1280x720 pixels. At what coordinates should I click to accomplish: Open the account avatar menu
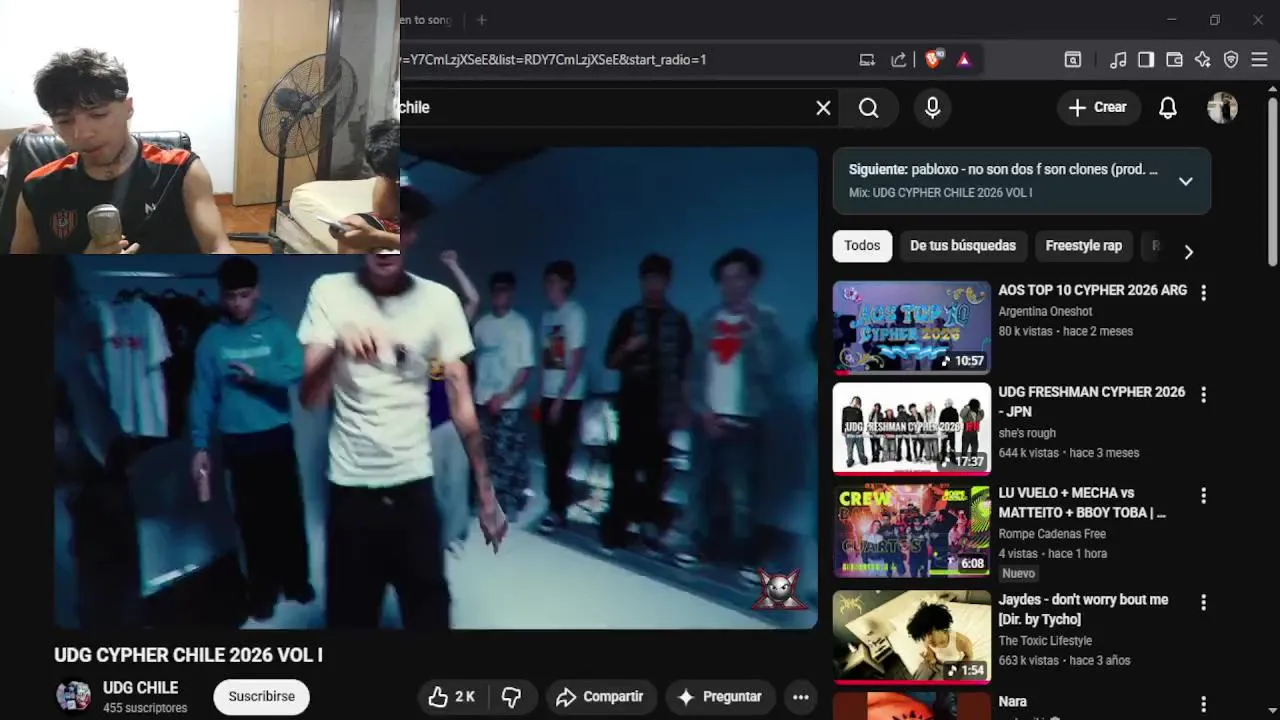1222,108
